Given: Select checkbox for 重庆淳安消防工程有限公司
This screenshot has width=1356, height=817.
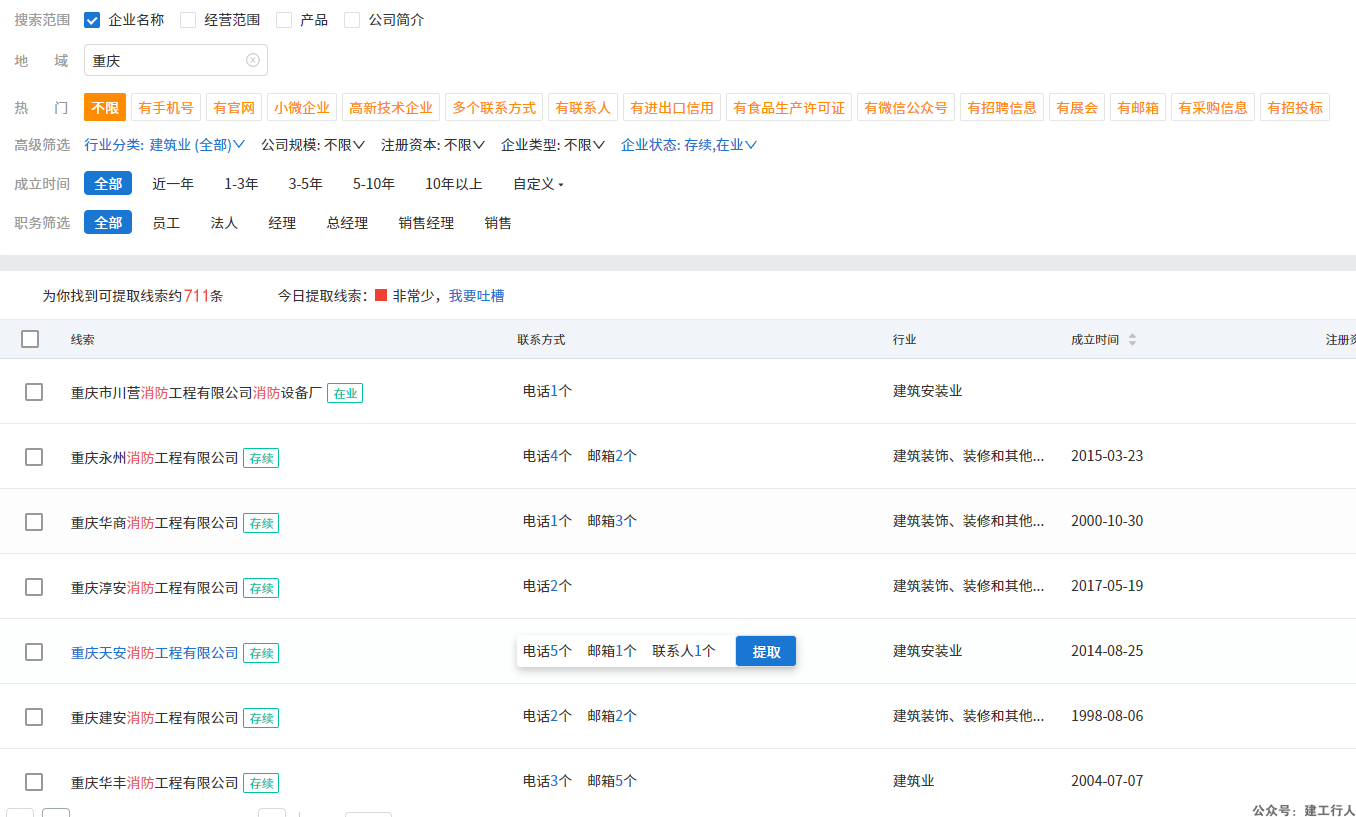Looking at the screenshot, I should (34, 587).
